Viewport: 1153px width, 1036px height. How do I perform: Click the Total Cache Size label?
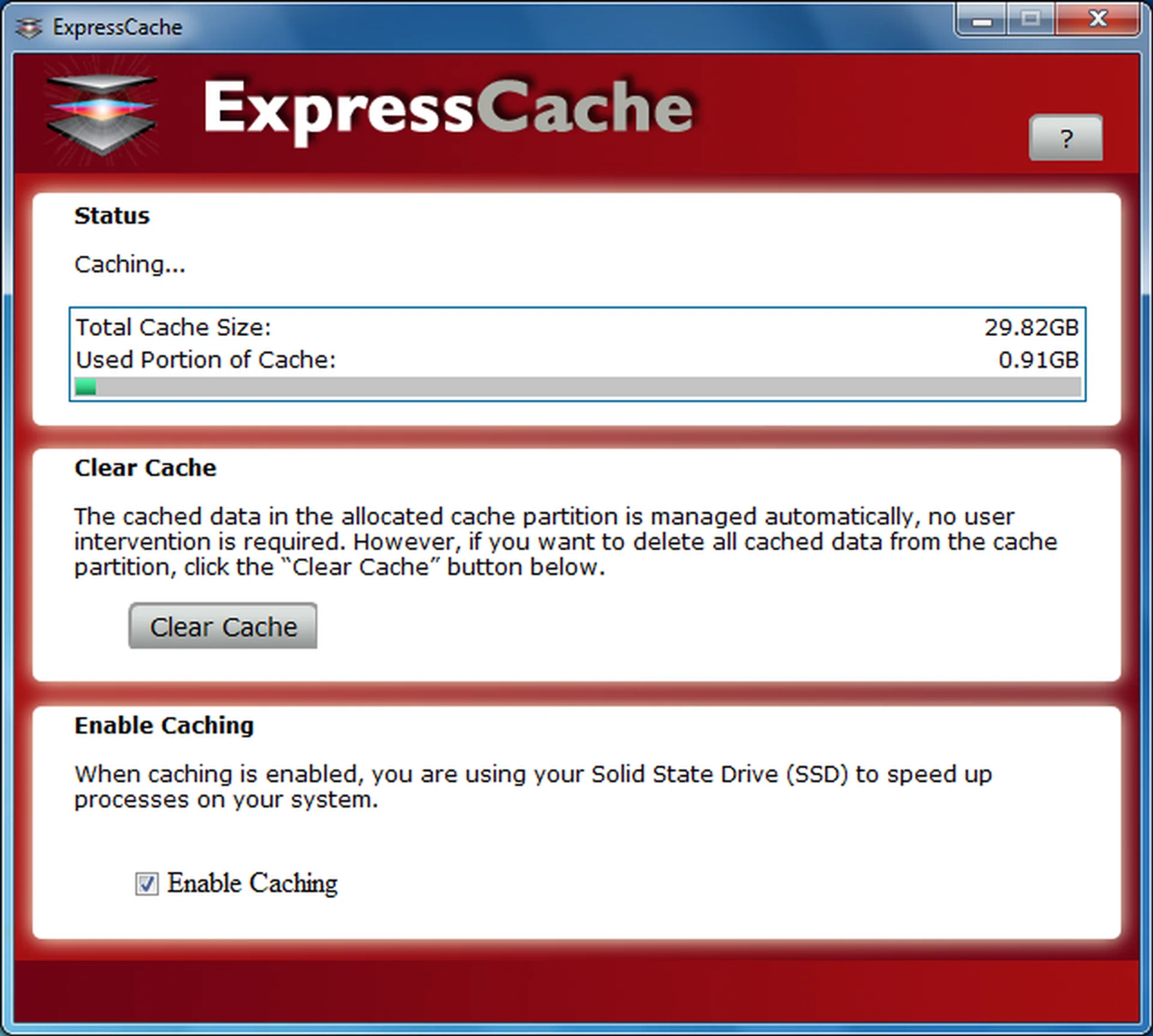174,327
